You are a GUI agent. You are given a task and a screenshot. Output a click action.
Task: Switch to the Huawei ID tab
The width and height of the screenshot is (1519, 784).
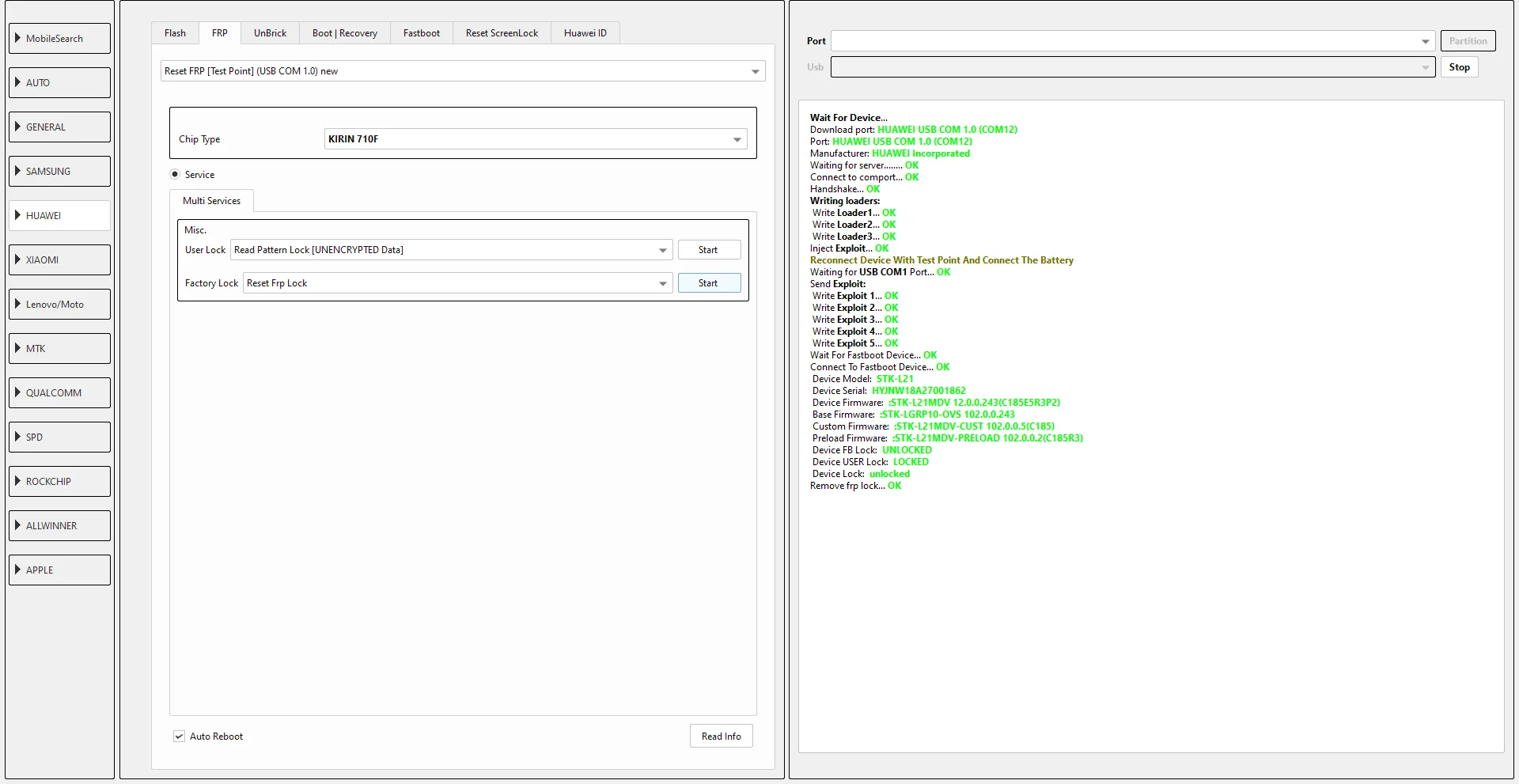[585, 33]
